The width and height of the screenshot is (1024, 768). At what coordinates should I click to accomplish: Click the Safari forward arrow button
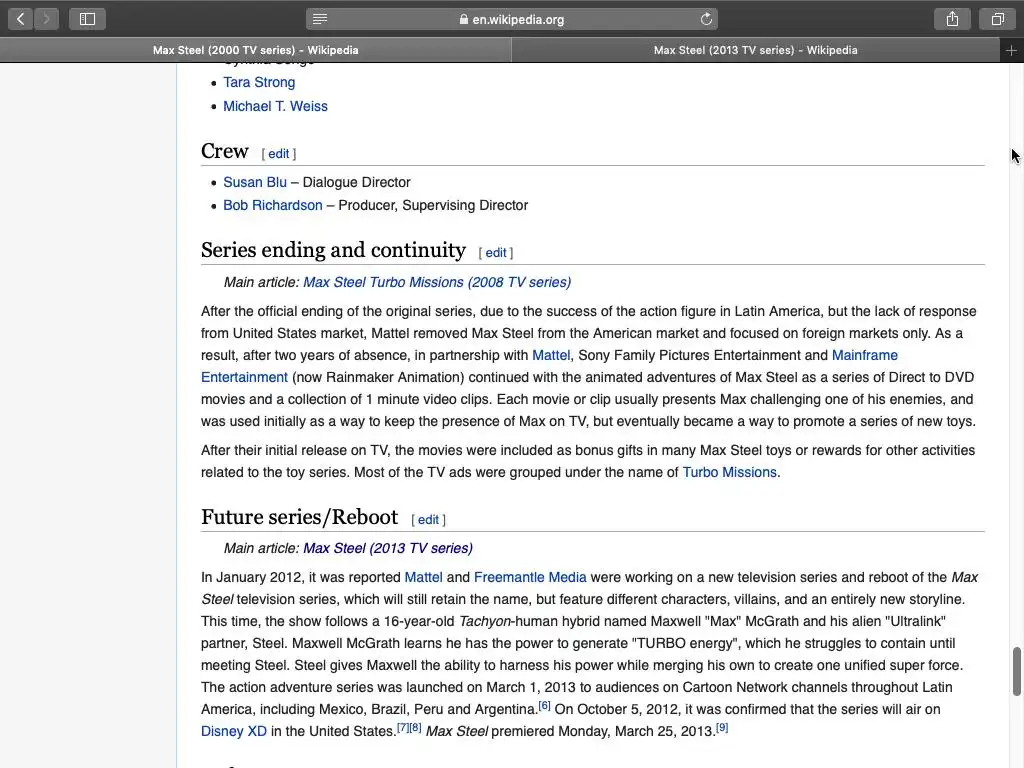[46, 19]
